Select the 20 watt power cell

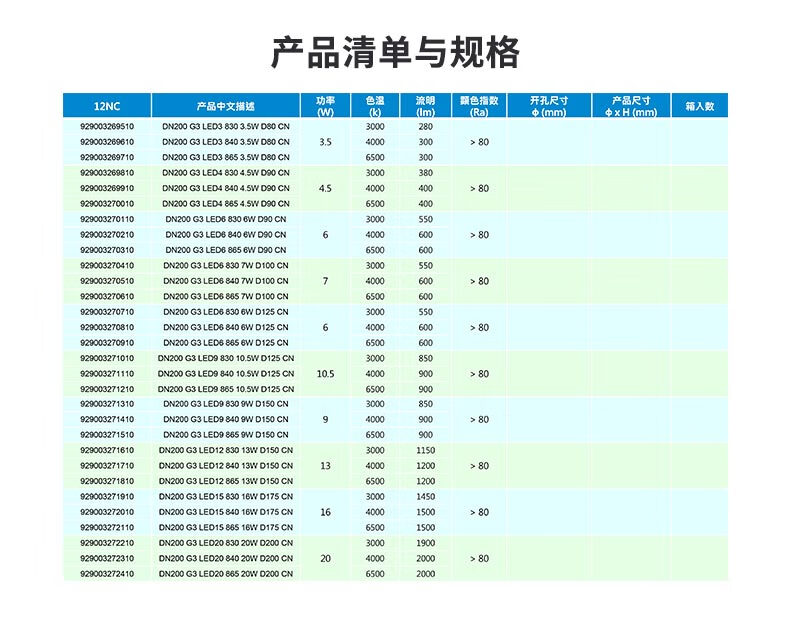point(325,558)
